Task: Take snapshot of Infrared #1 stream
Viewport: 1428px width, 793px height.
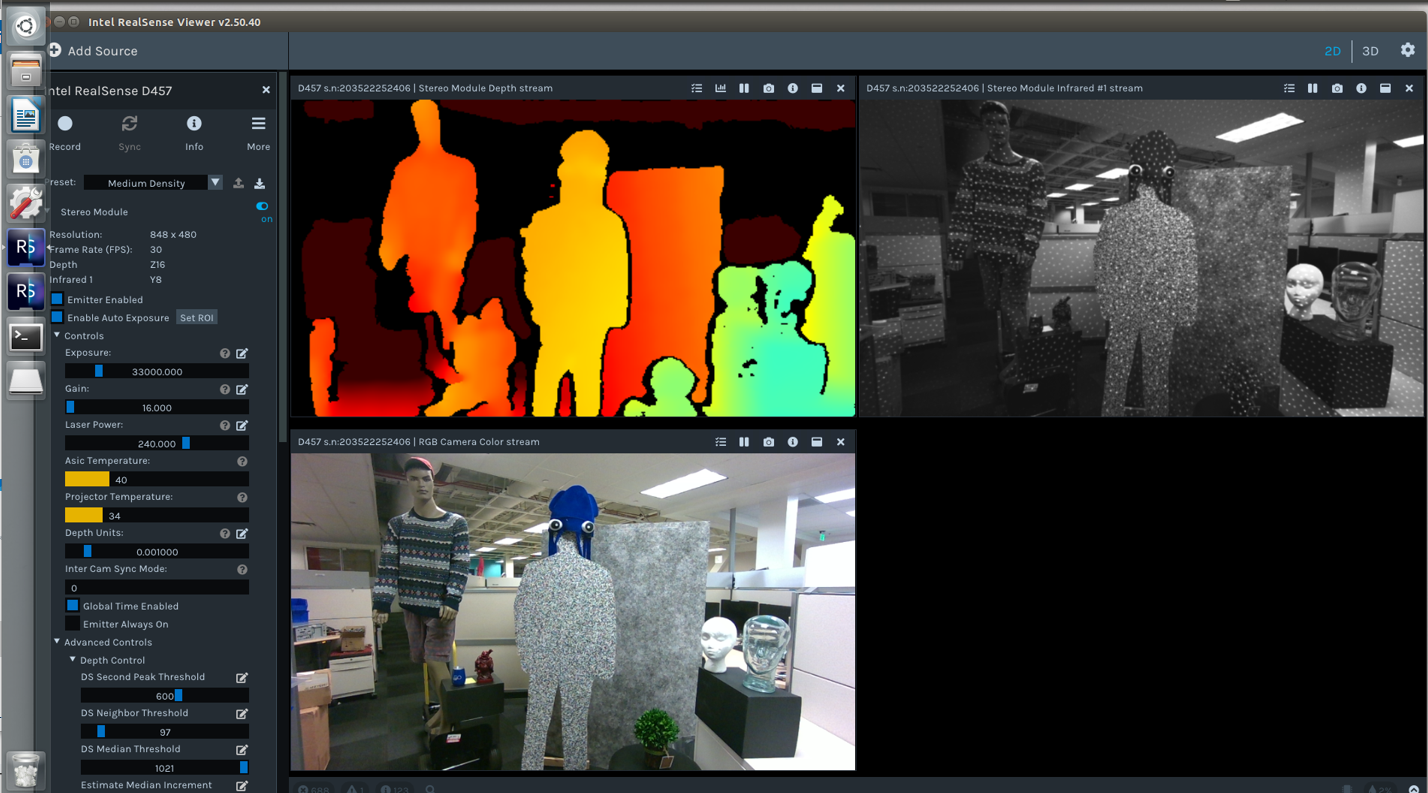Action: (x=1337, y=88)
